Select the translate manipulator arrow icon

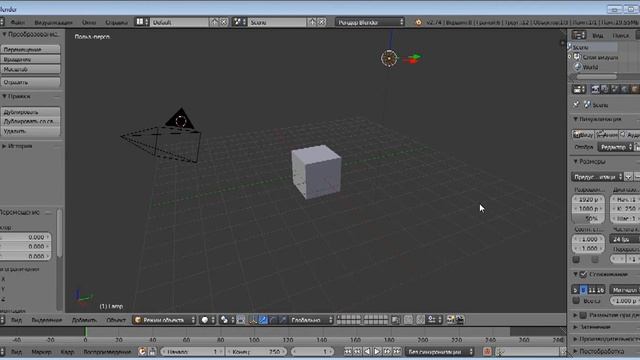point(263,320)
